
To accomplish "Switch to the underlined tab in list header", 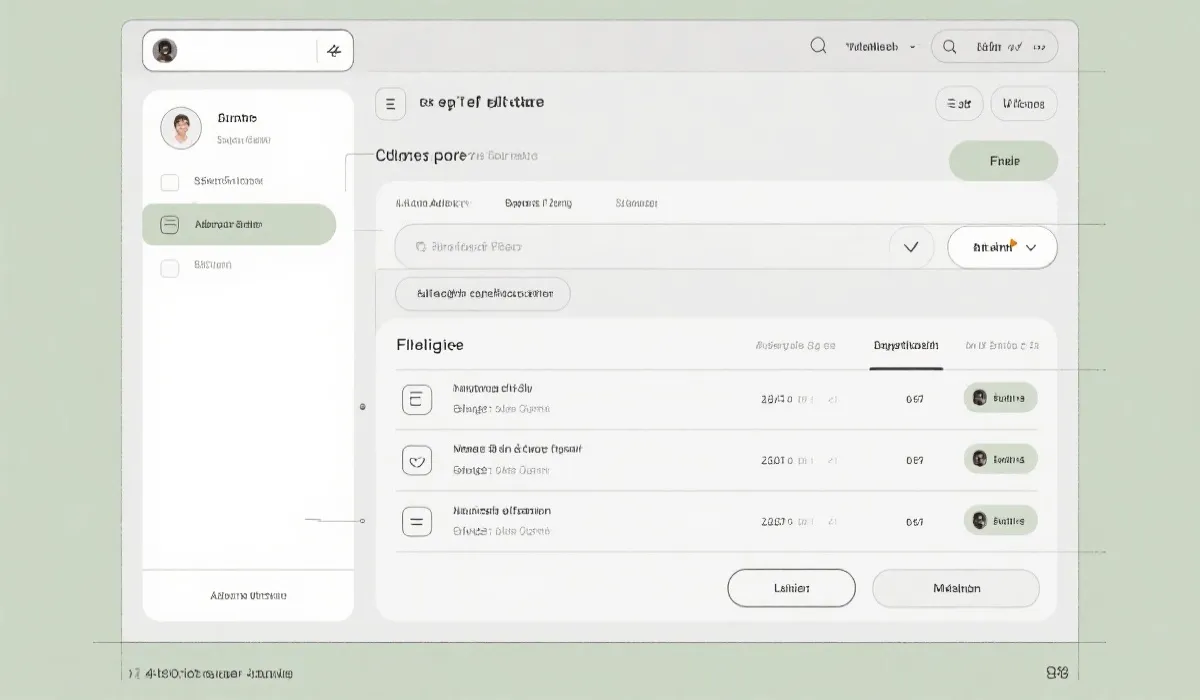I will (905, 346).
